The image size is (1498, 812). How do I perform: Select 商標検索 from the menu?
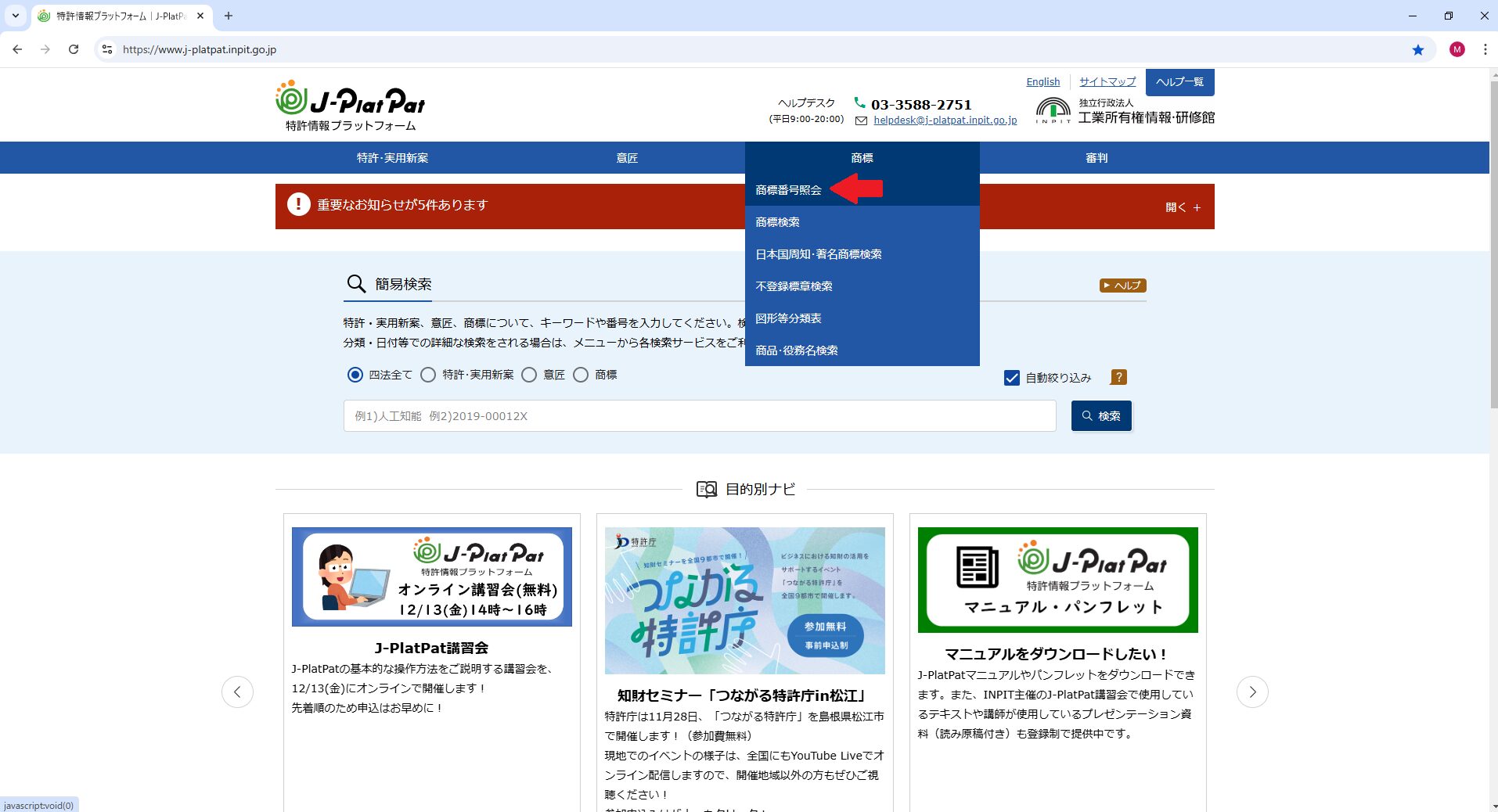coord(862,222)
